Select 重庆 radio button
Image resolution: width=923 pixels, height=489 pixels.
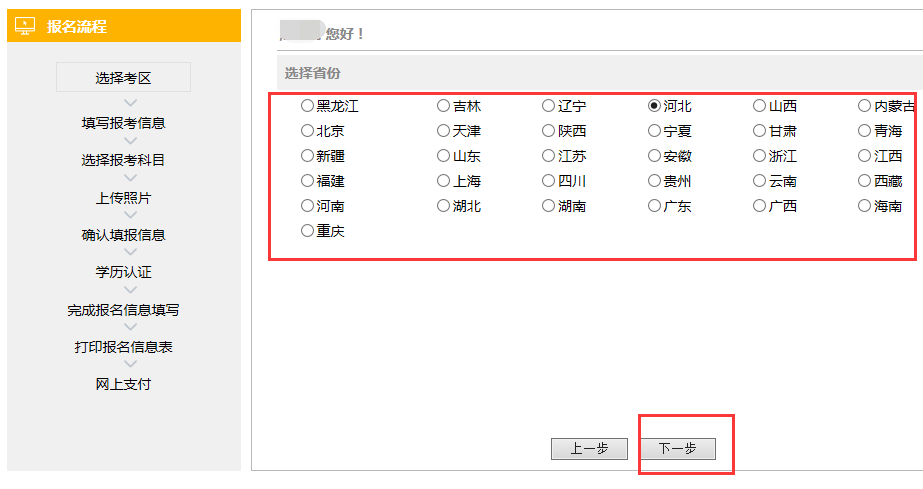[x=307, y=231]
